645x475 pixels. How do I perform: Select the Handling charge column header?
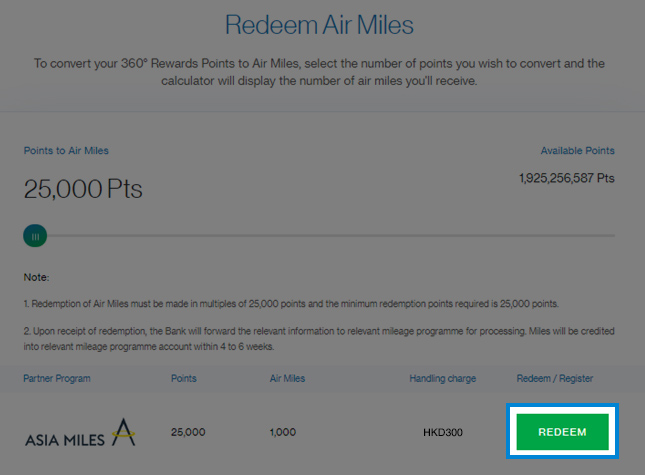tap(443, 378)
